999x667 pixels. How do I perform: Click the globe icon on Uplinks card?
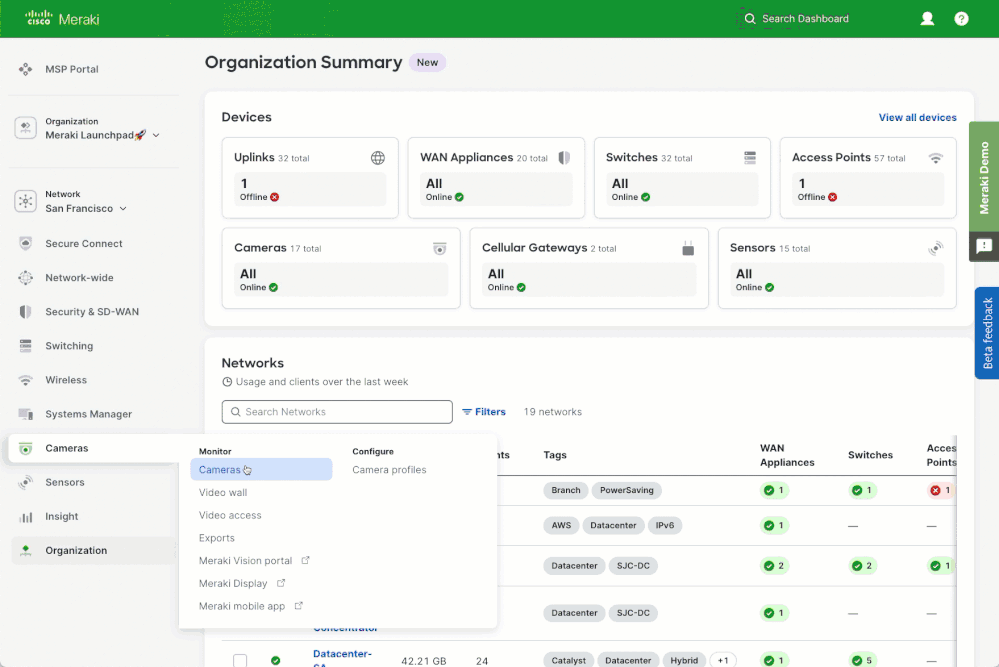378,157
